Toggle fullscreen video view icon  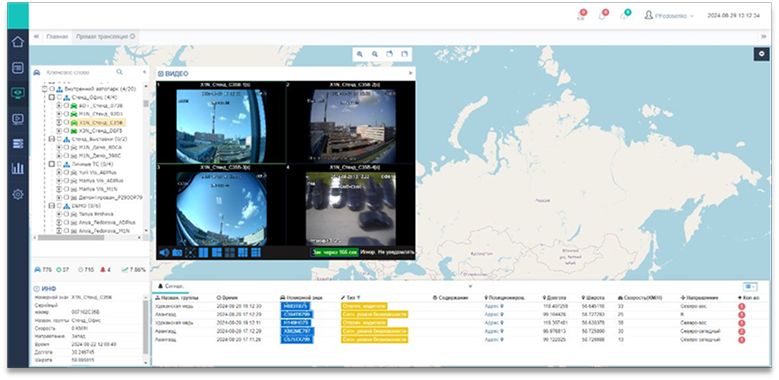(190, 252)
